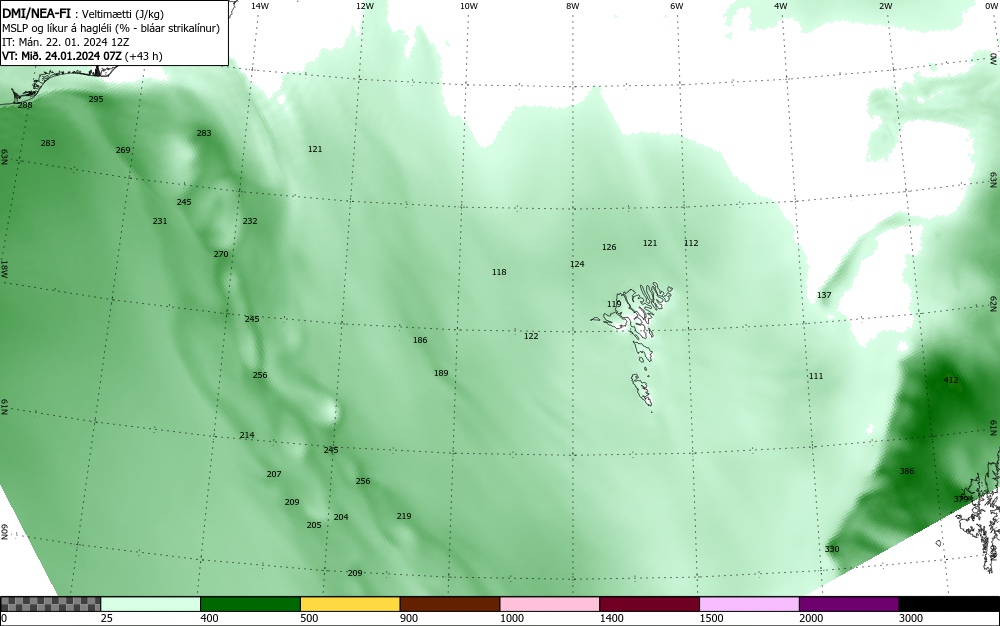Select the map value 269
The width and height of the screenshot is (1000, 626).
click(x=123, y=150)
